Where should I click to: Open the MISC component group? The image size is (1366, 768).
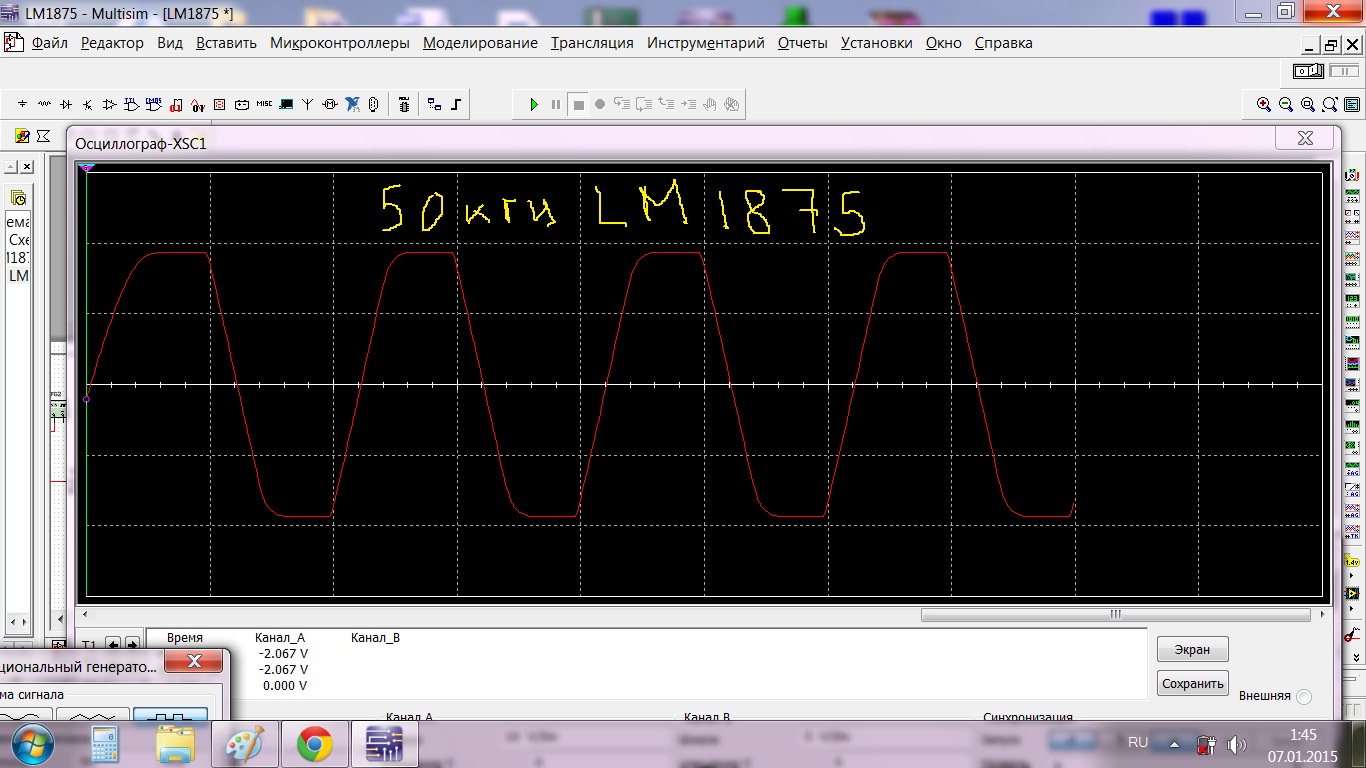(264, 104)
